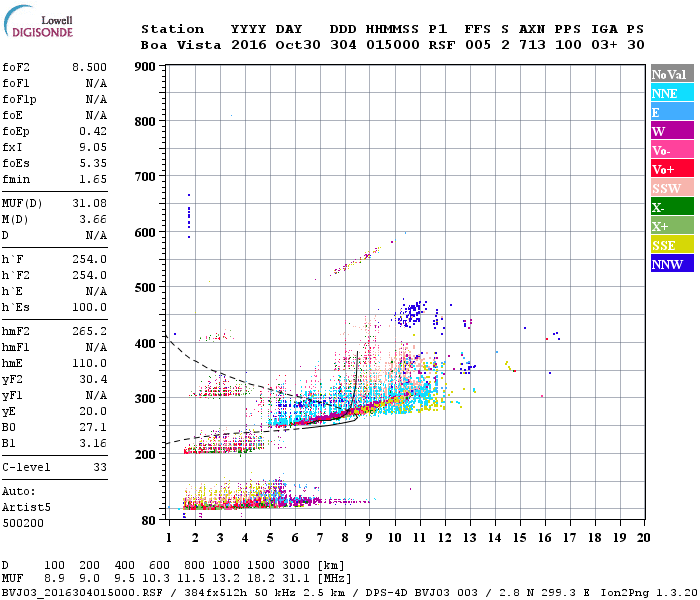Image resolution: width=700 pixels, height=600 pixels.
Task: Click the D distance 3000 in table
Action: (296, 565)
